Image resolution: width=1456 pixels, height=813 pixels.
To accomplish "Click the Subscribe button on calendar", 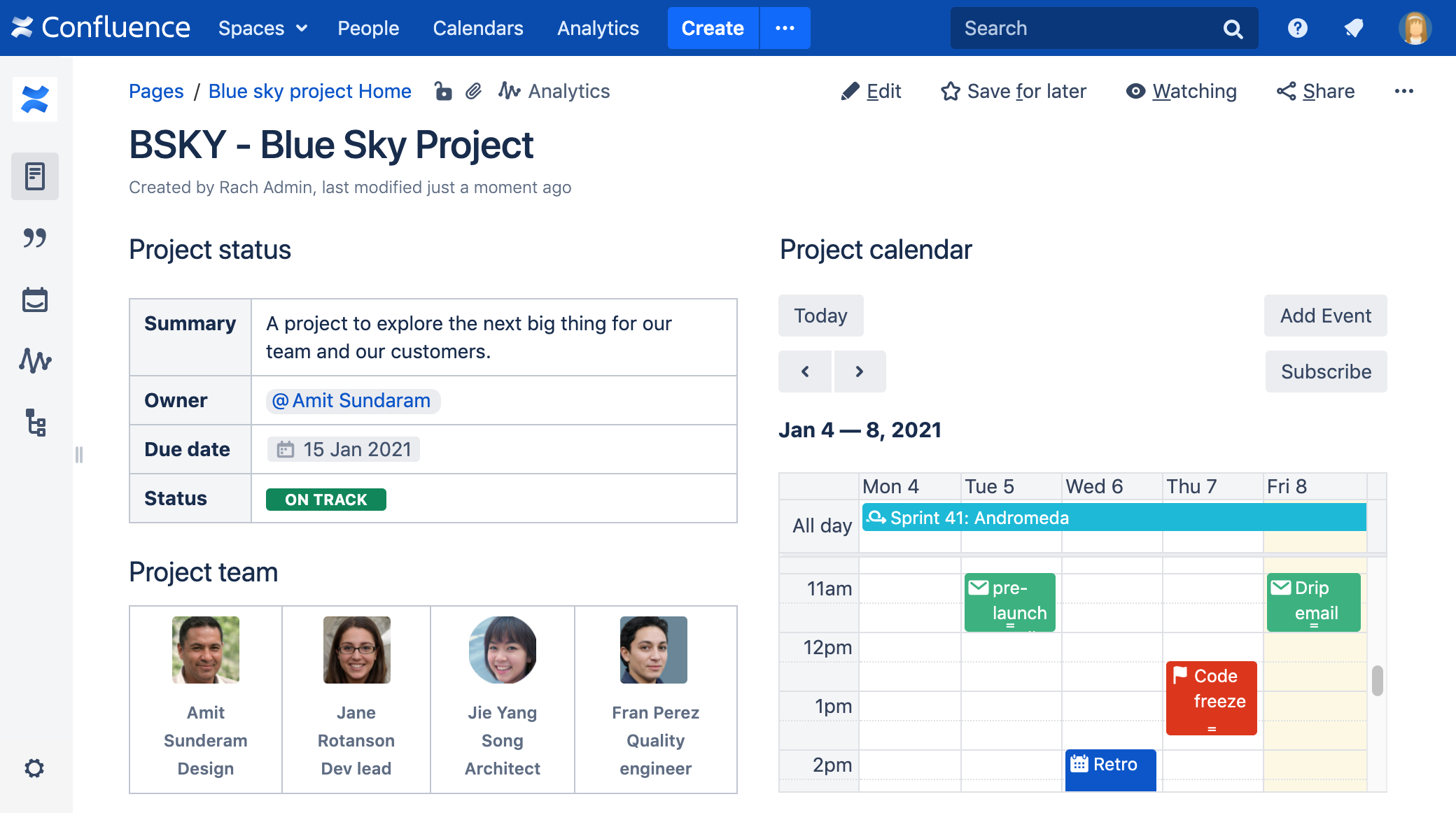I will point(1326,370).
